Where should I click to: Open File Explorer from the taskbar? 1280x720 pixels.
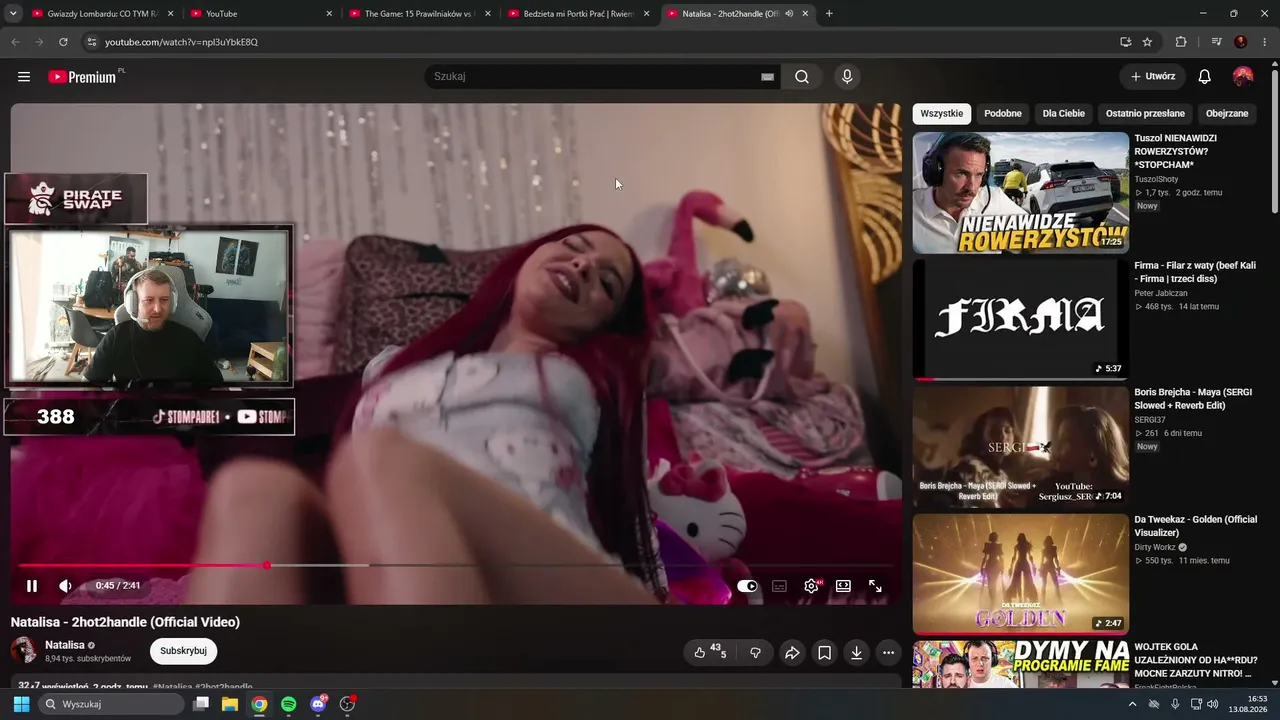(230, 704)
